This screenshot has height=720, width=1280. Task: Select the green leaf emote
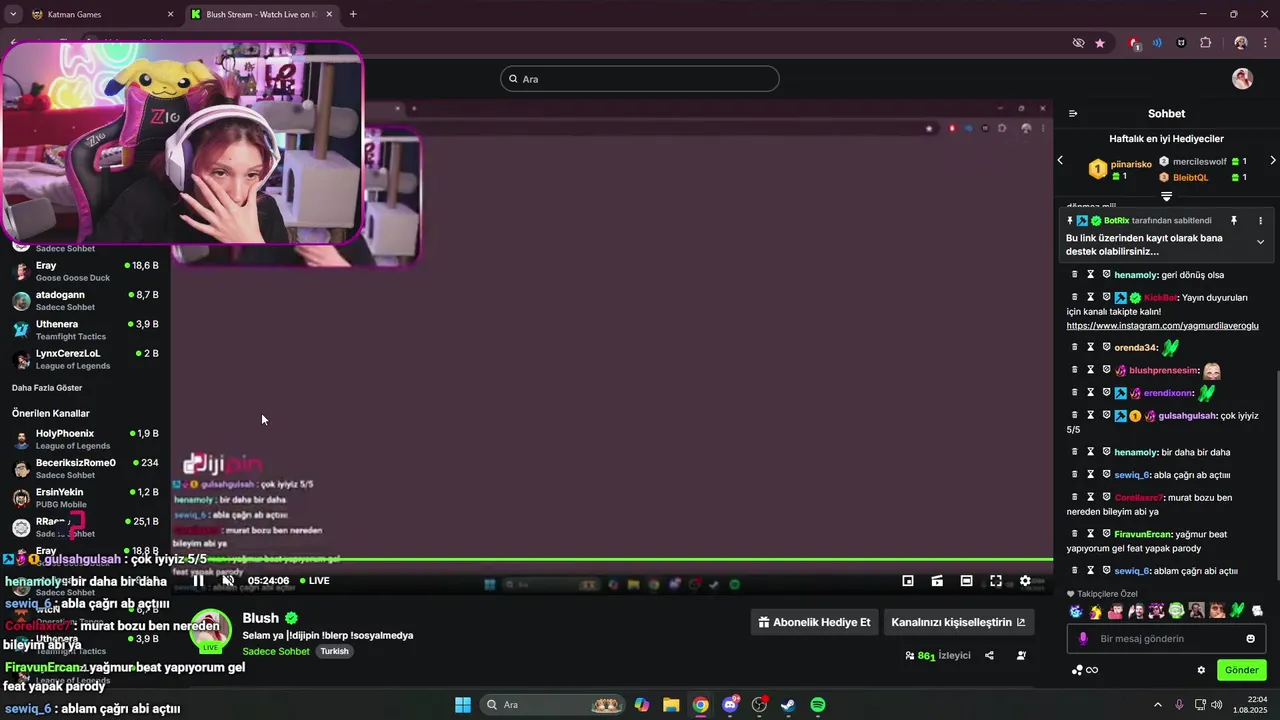point(1237,611)
